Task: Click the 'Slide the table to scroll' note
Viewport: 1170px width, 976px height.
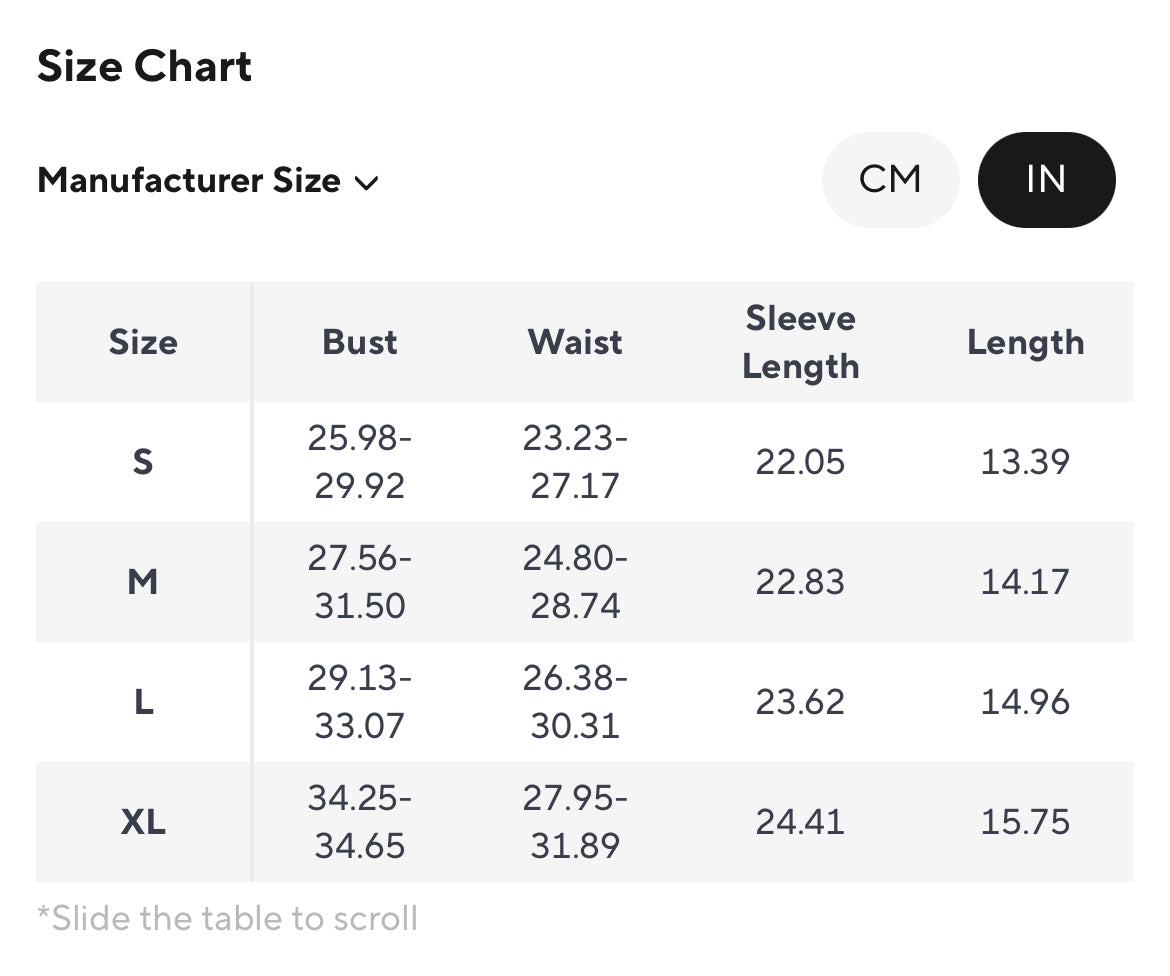Action: 227,918
